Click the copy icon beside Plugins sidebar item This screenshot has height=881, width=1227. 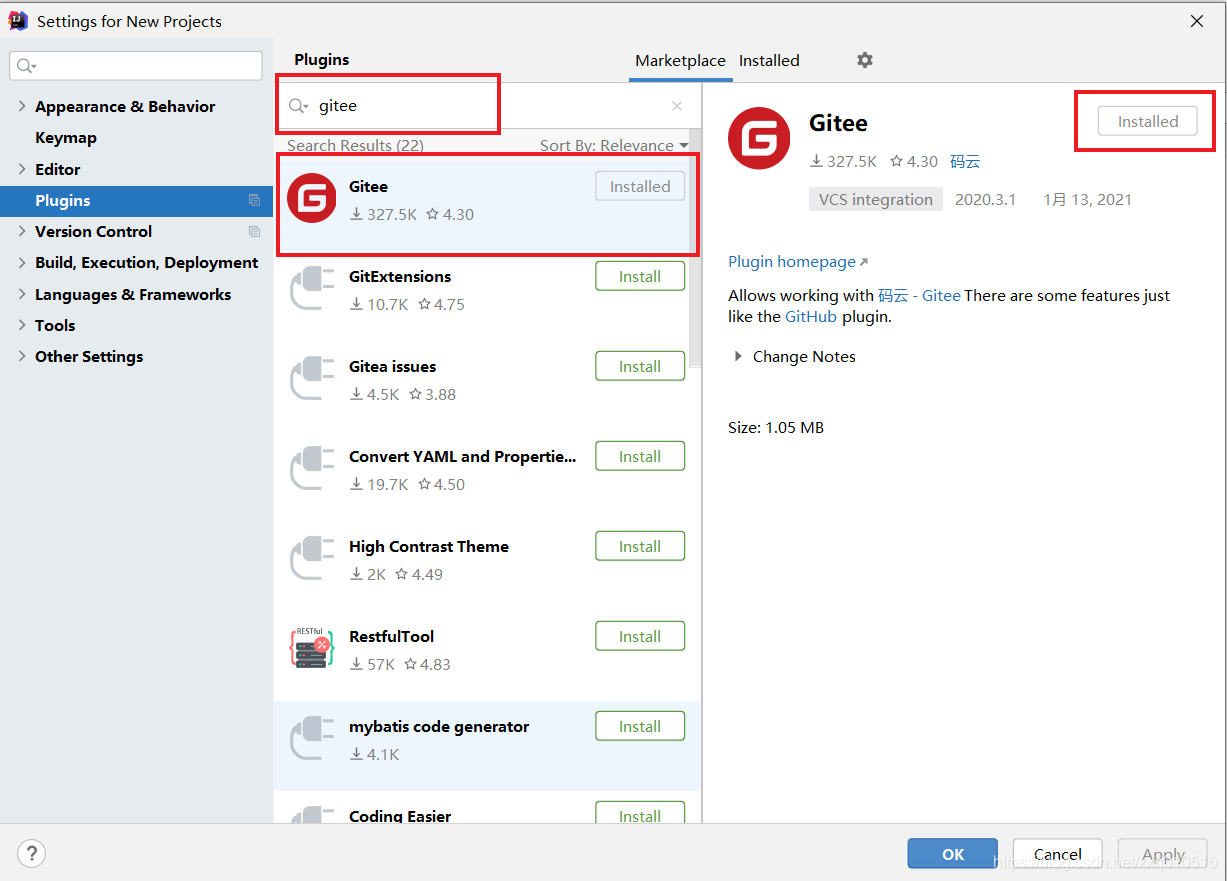(x=254, y=200)
